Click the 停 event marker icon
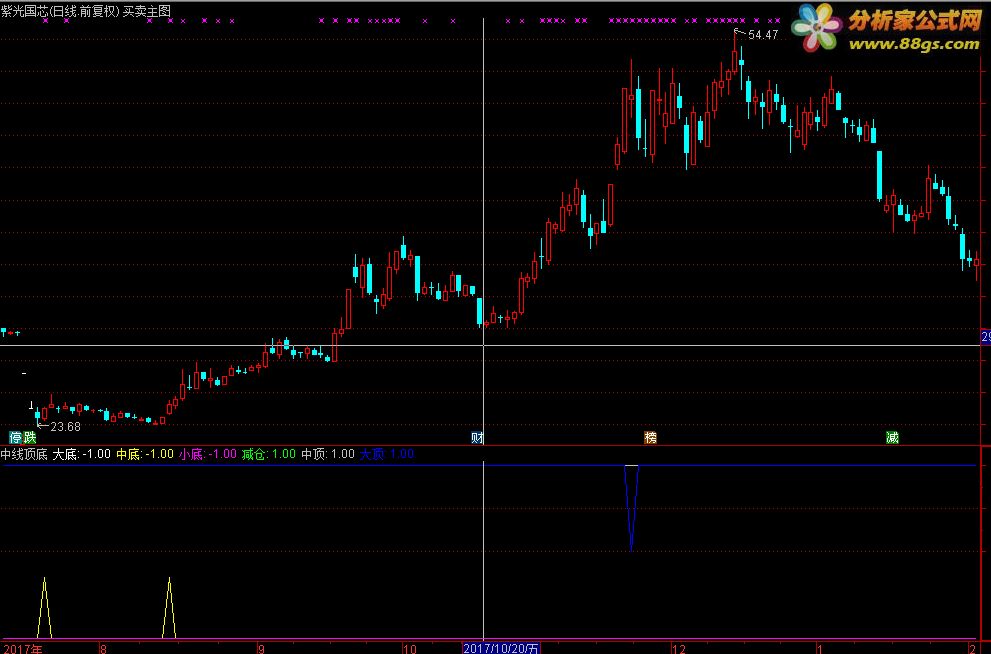The width and height of the screenshot is (991, 654). [15, 437]
